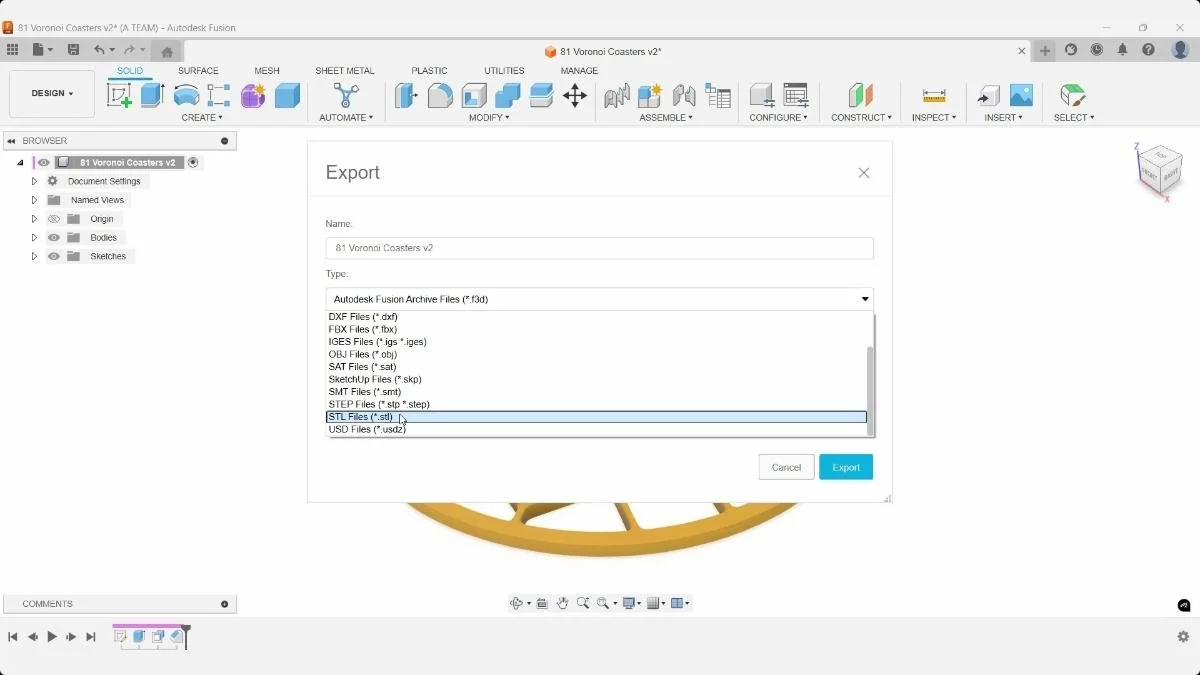Switch to the UTILITIES tab
The width and height of the screenshot is (1200, 675).
click(504, 71)
